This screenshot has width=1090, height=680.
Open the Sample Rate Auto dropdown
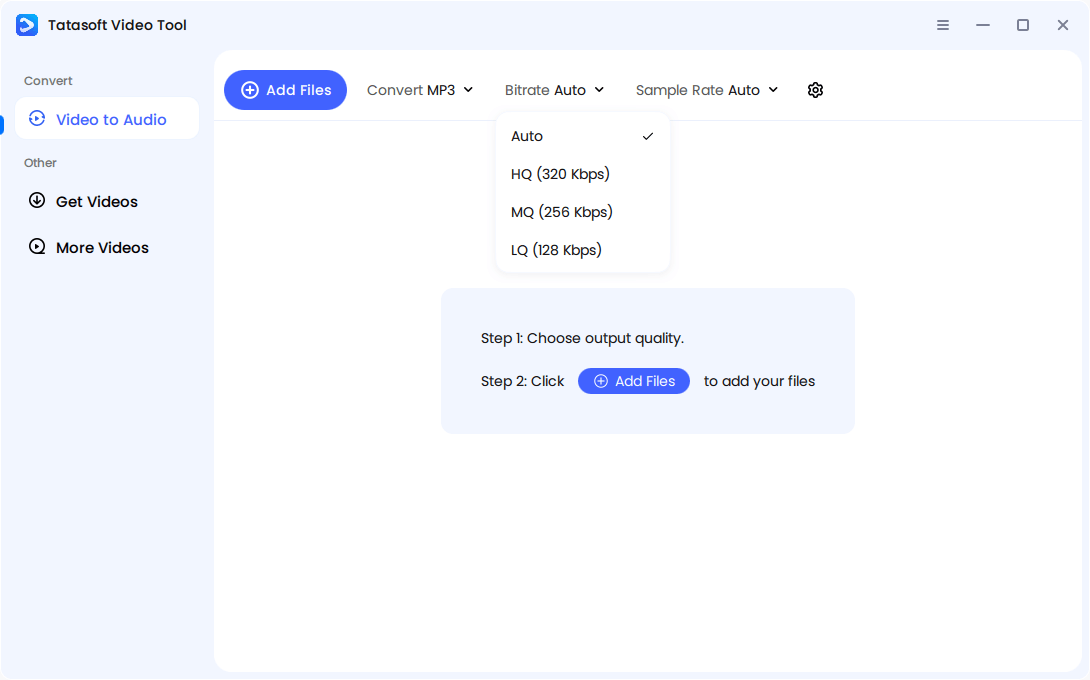tap(707, 90)
